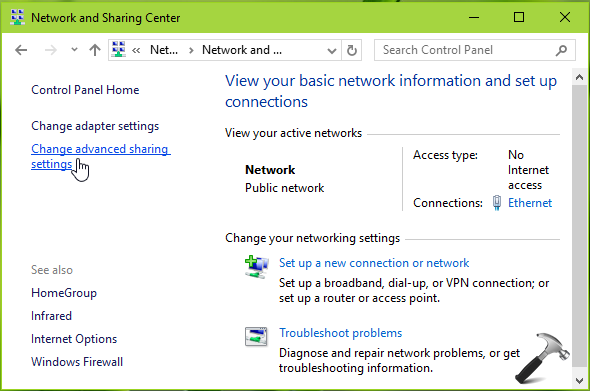Open Control Panel Home
Screen dimensions: 590x391
[85, 90]
